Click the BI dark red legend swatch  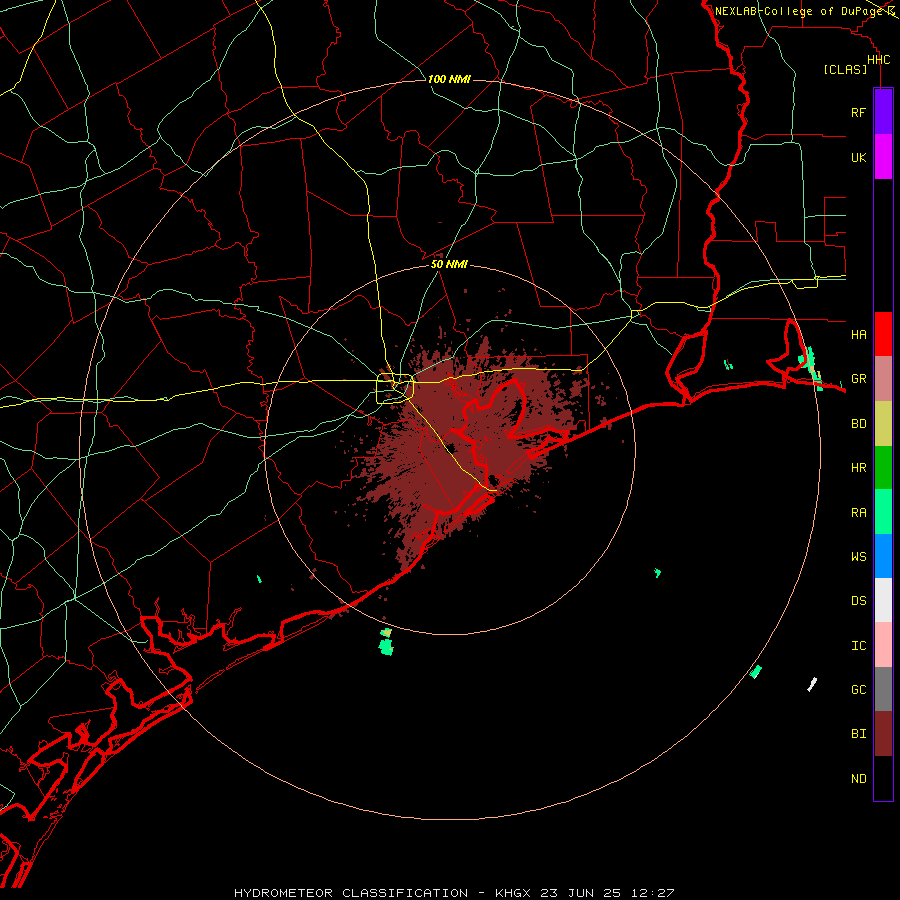click(883, 734)
